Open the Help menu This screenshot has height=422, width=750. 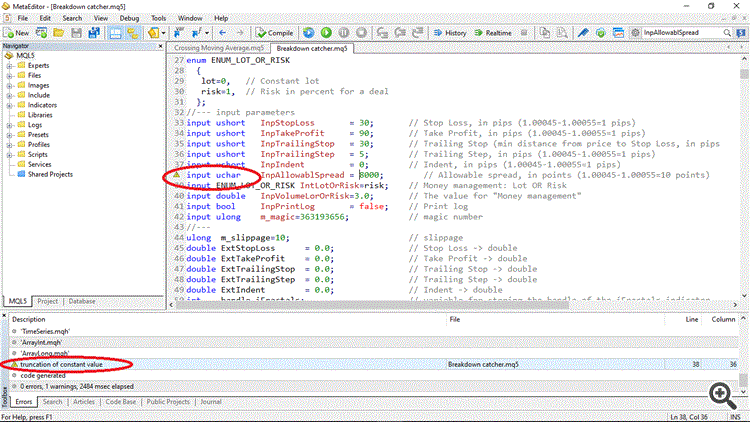[221, 18]
